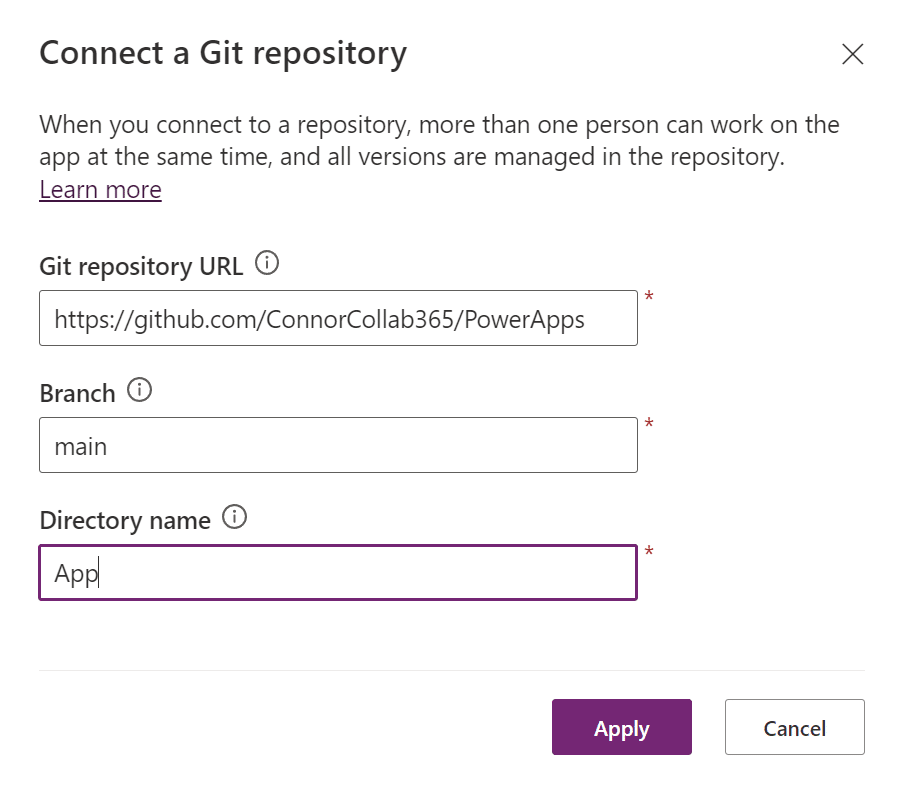Click the Connect a Git repository heading
The width and height of the screenshot is (903, 797).
(x=223, y=53)
